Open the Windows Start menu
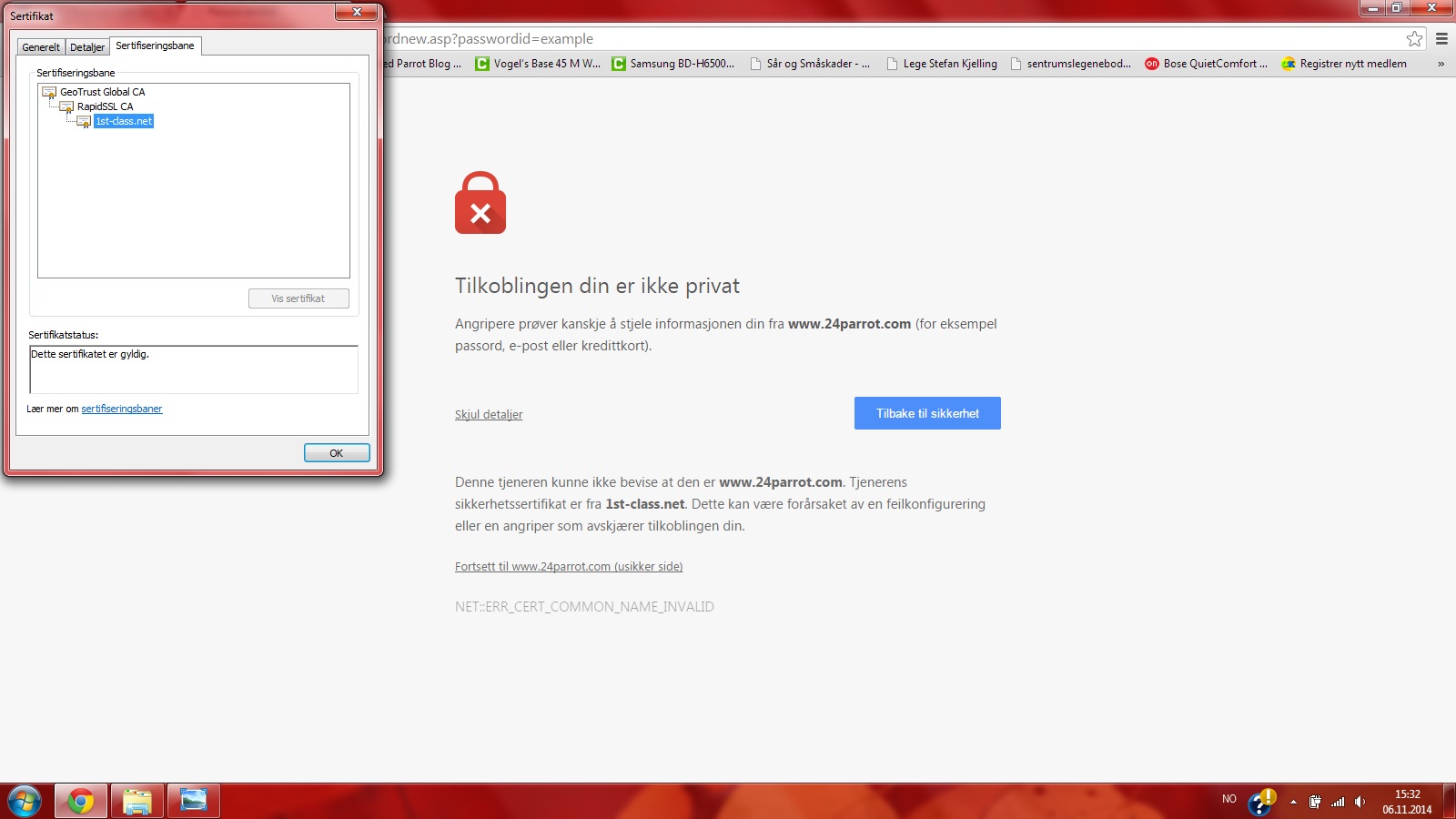1456x819 pixels. pos(25,802)
